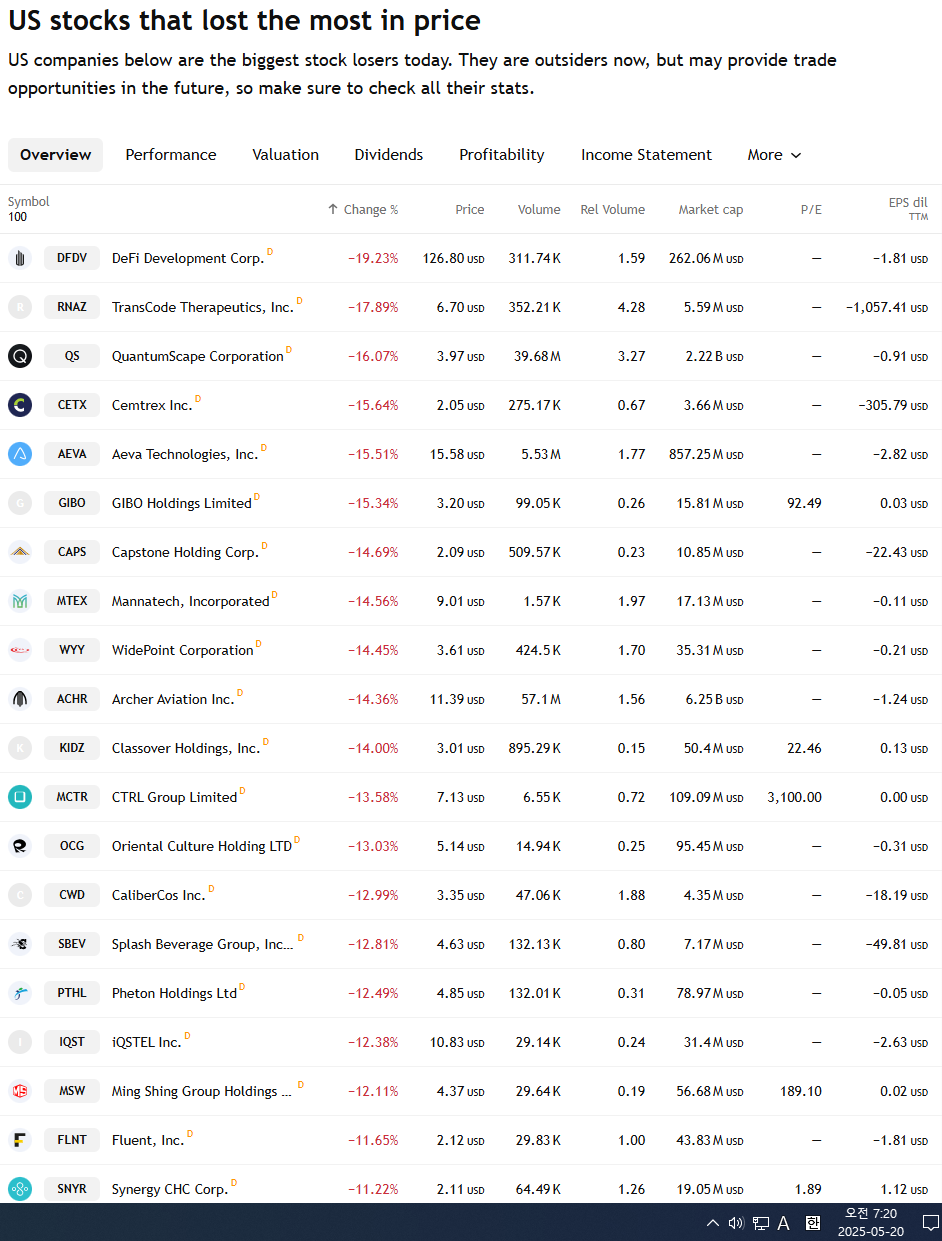Click the QuantumScape logo icon
The image size is (942, 1241).
point(20,356)
